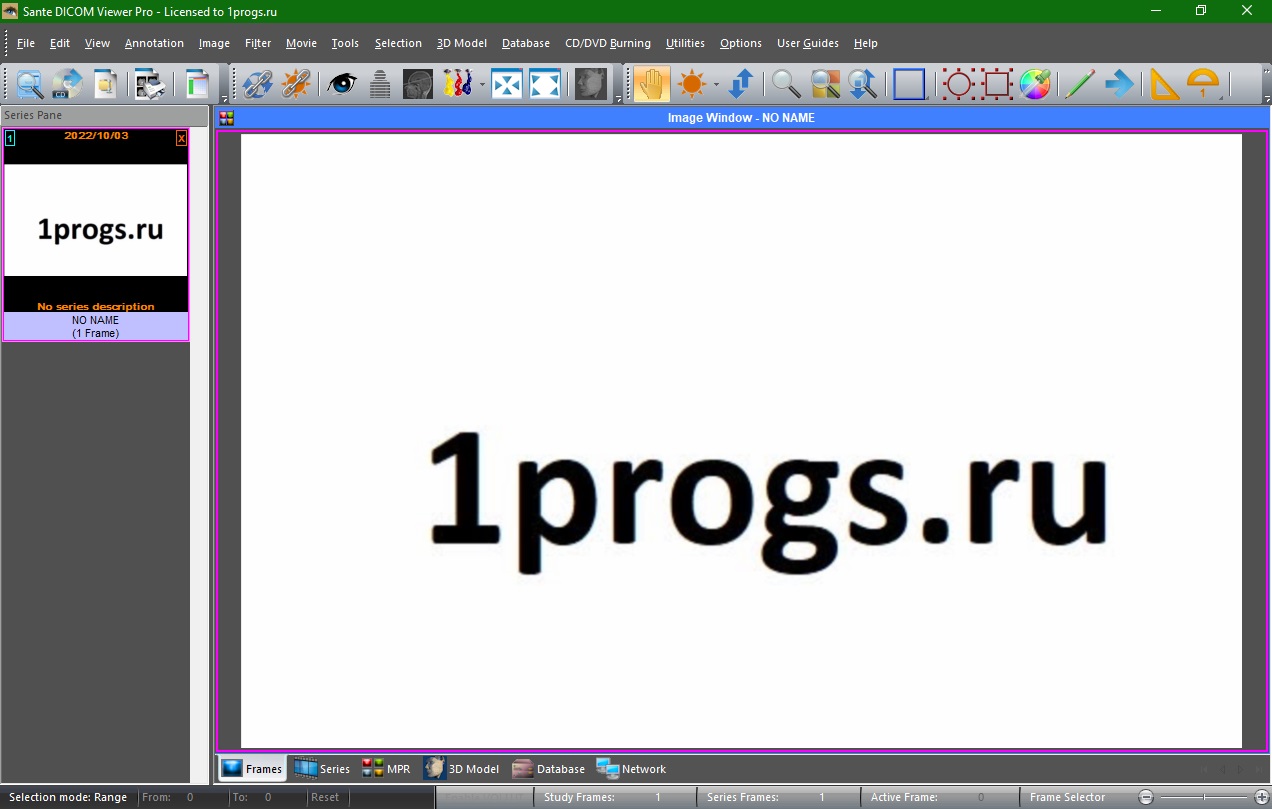Screen dimensions: 1272x809
Task: Click the blue arrow annotation tool
Action: tap(1119, 84)
